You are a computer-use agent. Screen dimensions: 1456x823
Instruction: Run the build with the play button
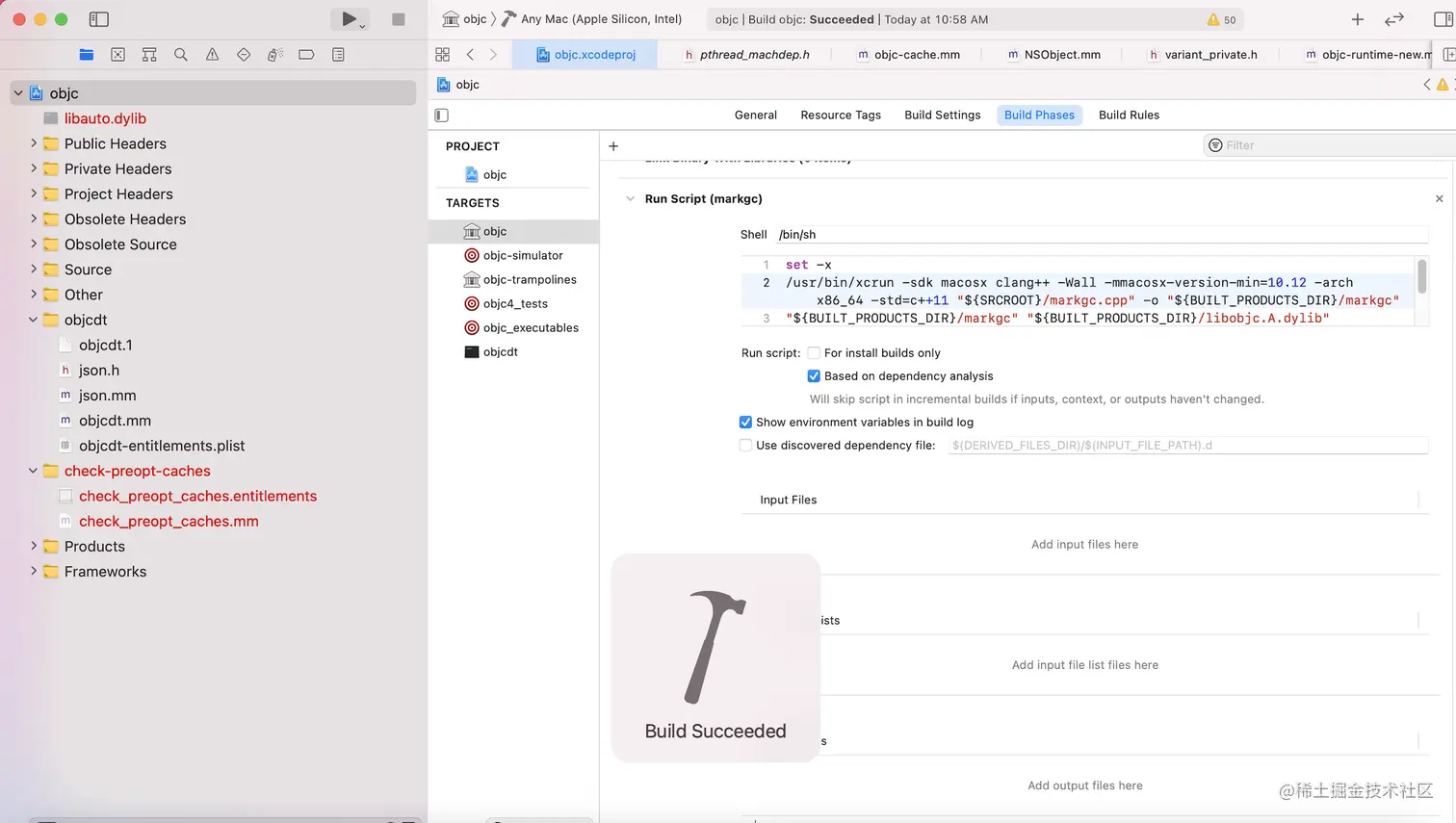point(349,19)
